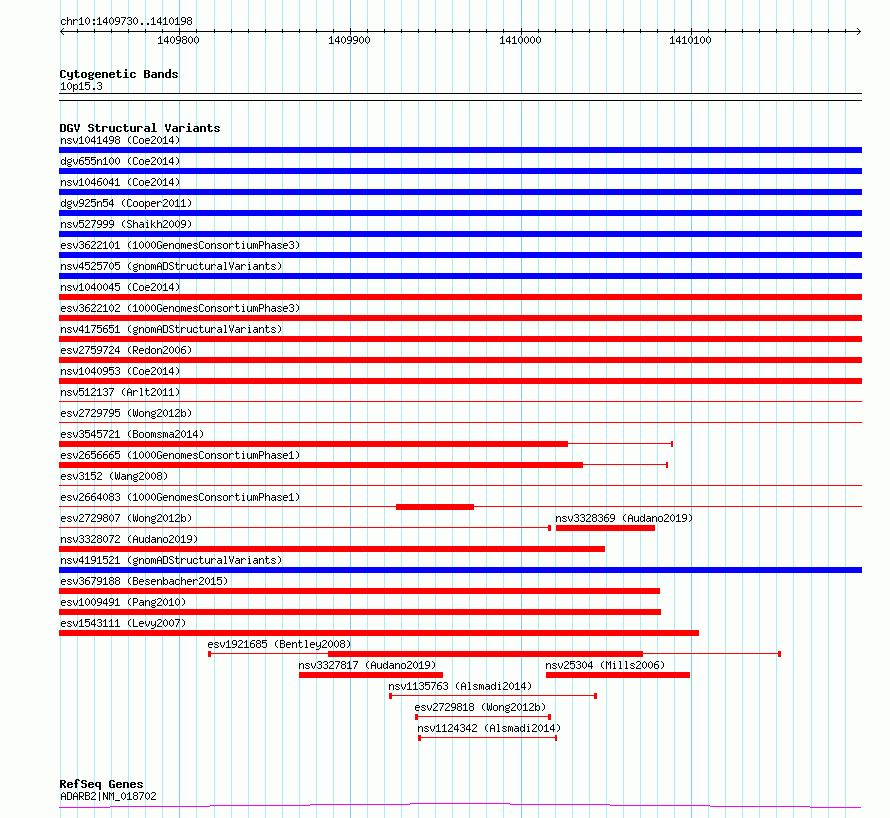Click the red bar of esv1543111 variant

click(379, 633)
